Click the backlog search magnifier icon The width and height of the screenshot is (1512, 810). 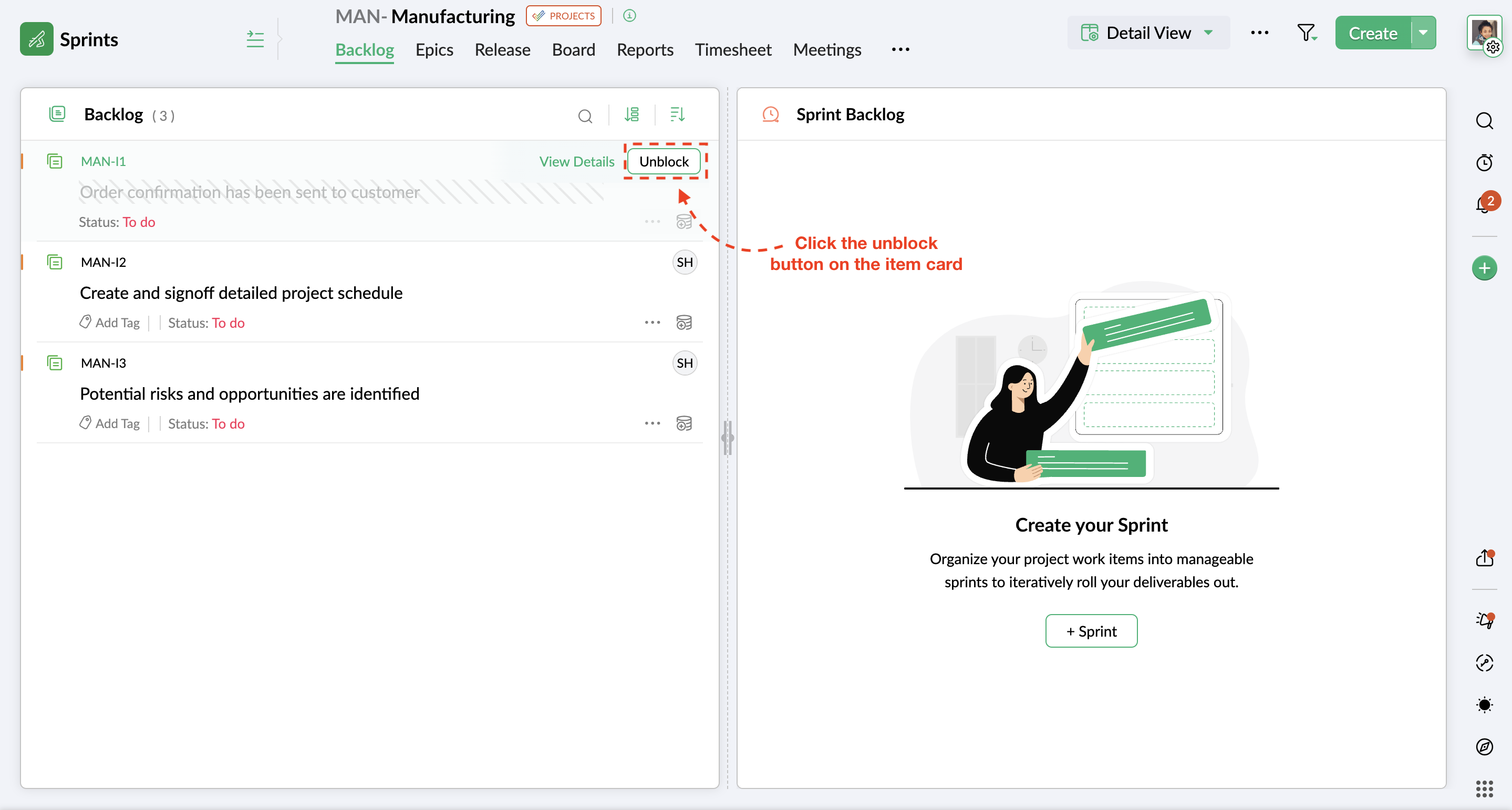tap(585, 116)
